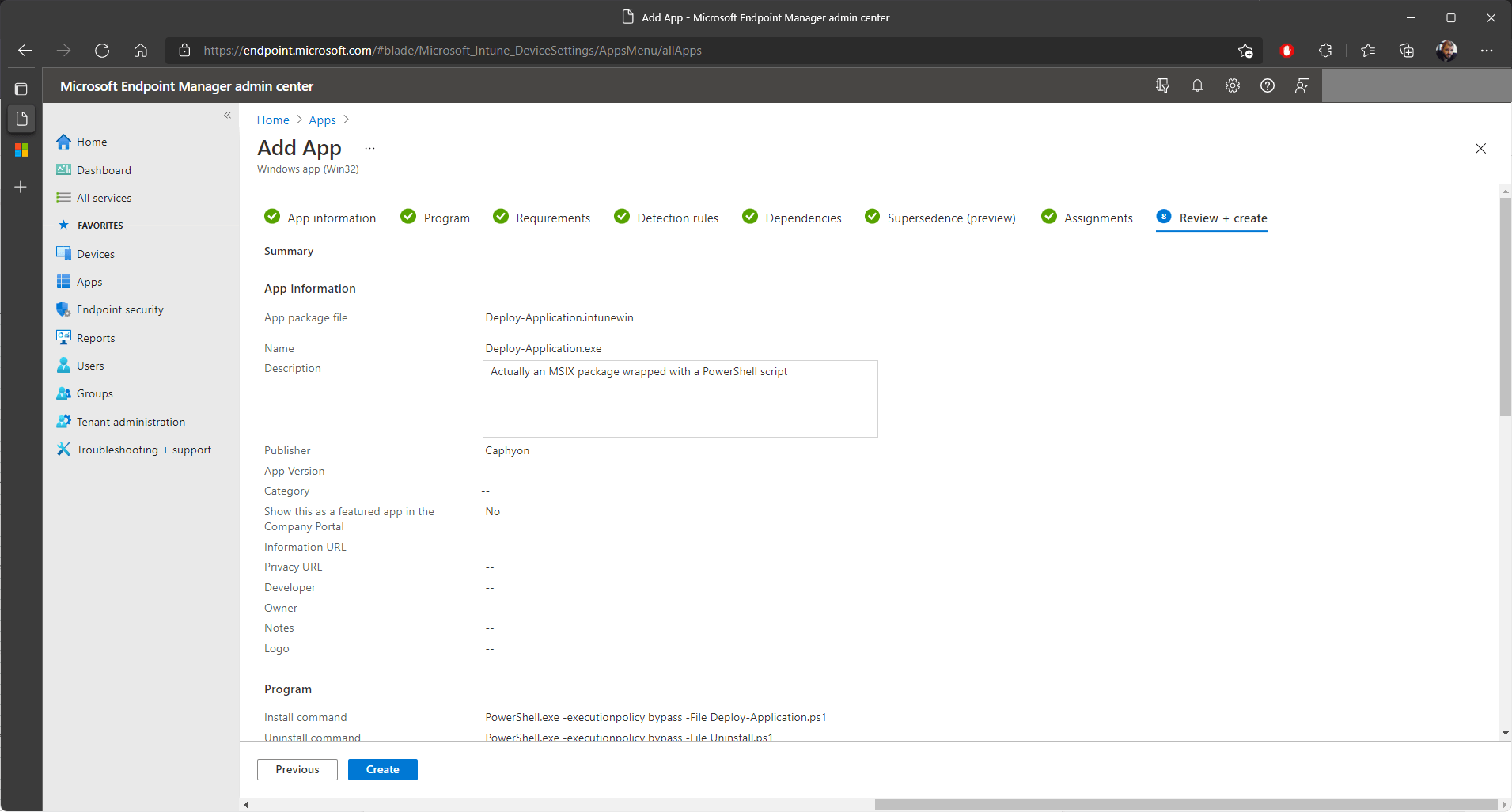Click inside the Description text box

[x=680, y=399]
